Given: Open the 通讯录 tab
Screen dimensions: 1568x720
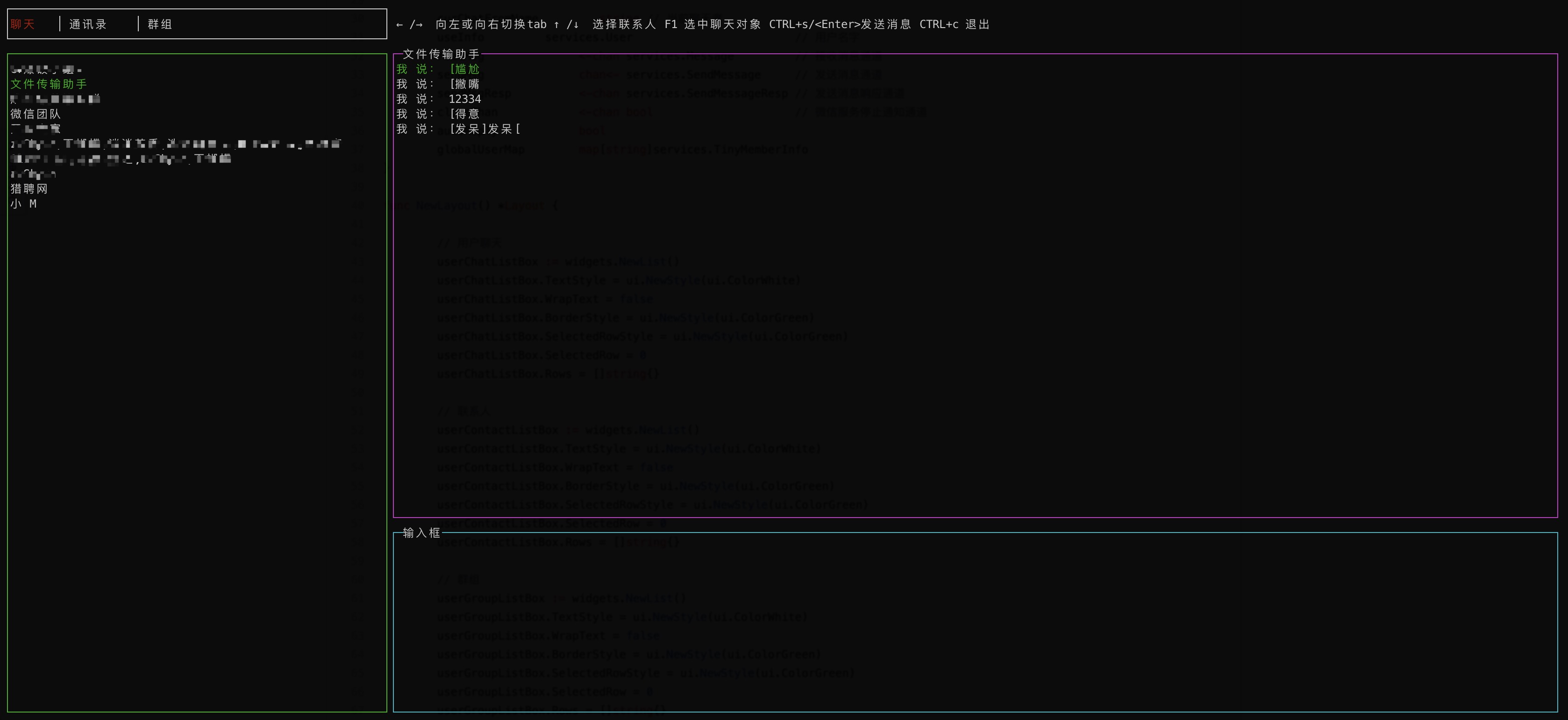Looking at the screenshot, I should pyautogui.click(x=88, y=24).
